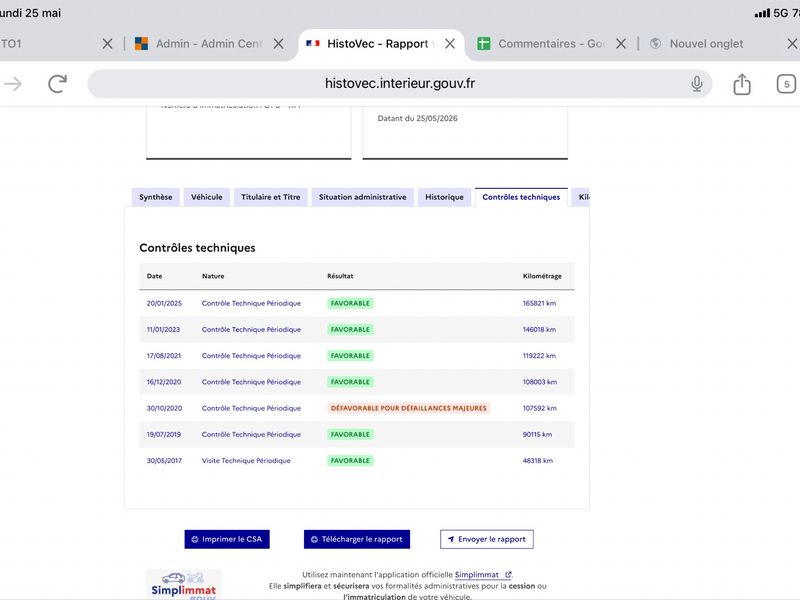Image resolution: width=800 pixels, height=600 pixels.
Task: Click Télécharger le rapport button
Action: (357, 539)
